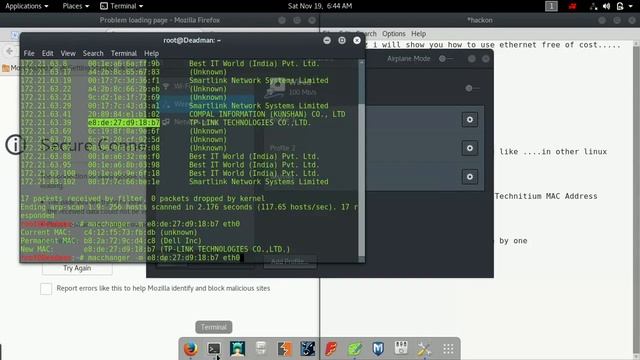Show all applications grid in dock
This screenshot has width=640, height=360.
[448, 349]
